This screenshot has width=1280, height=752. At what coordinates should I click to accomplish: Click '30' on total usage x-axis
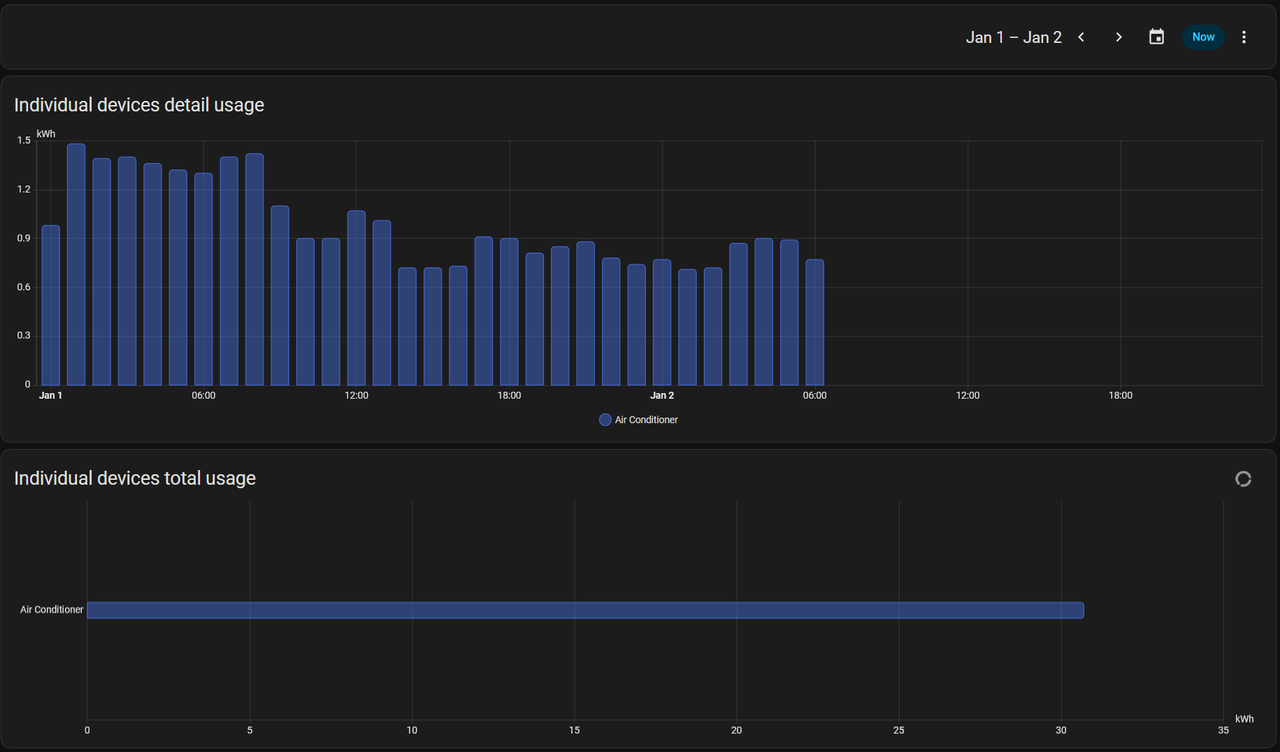point(1061,731)
